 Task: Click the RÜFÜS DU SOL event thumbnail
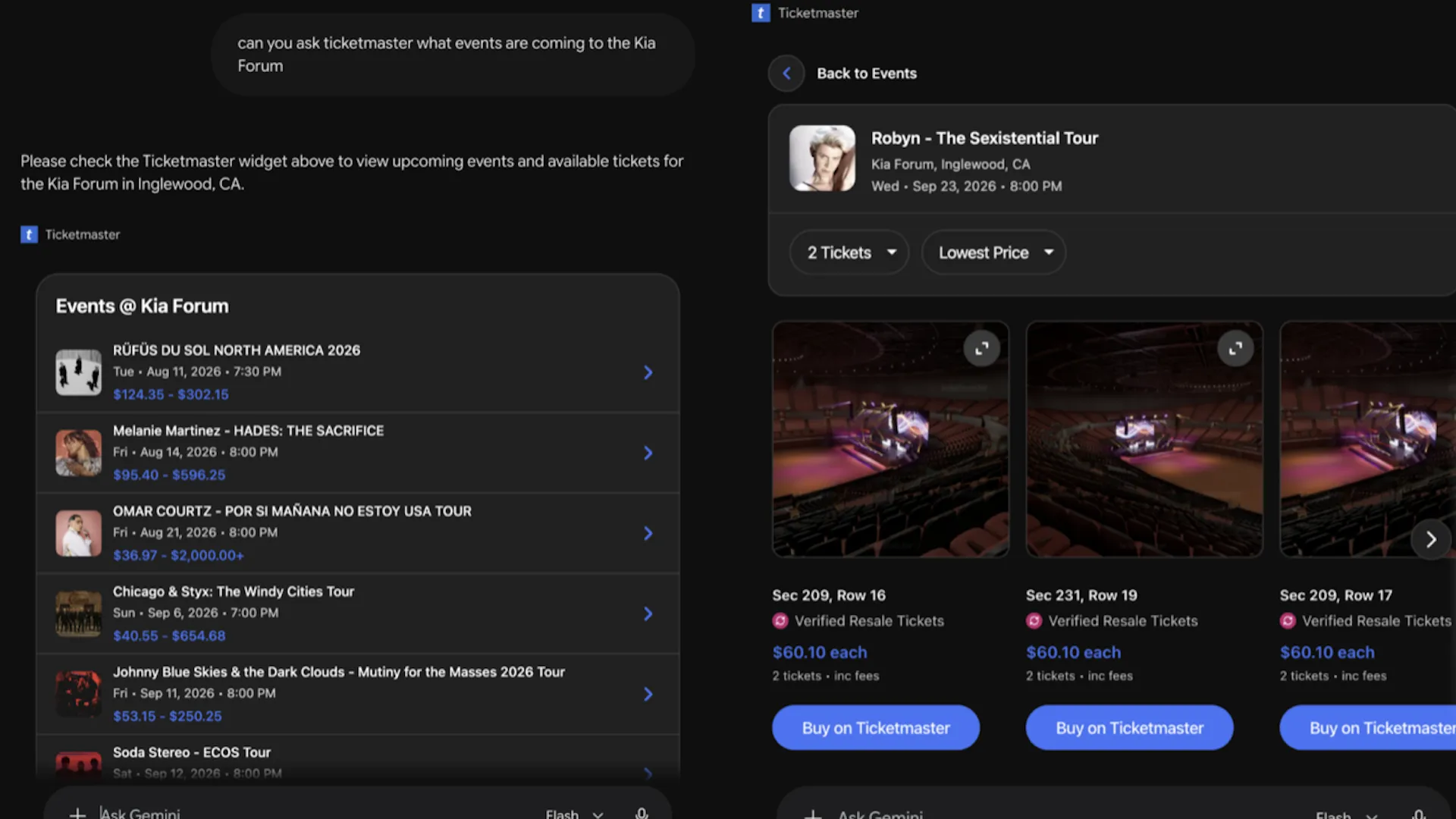click(x=78, y=372)
